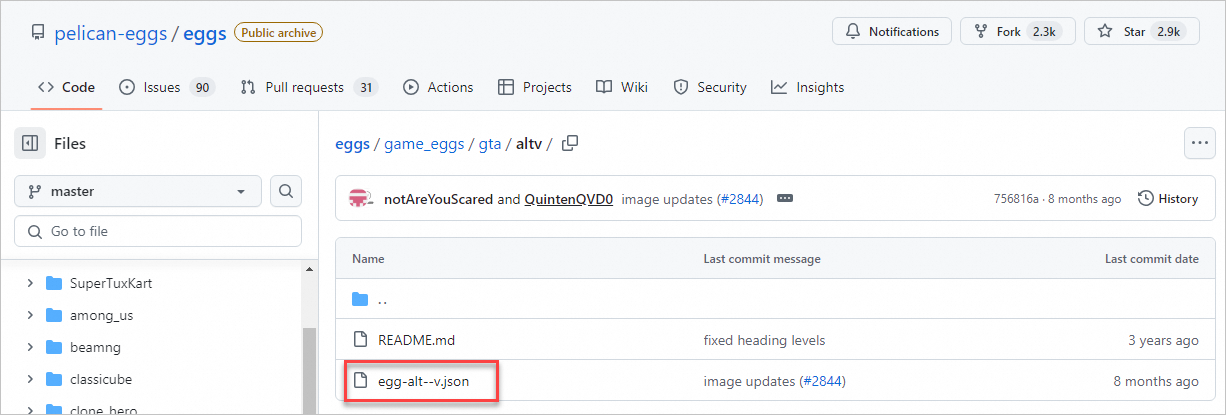Click the Public archive label
The width and height of the screenshot is (1226, 415).
coord(278,32)
